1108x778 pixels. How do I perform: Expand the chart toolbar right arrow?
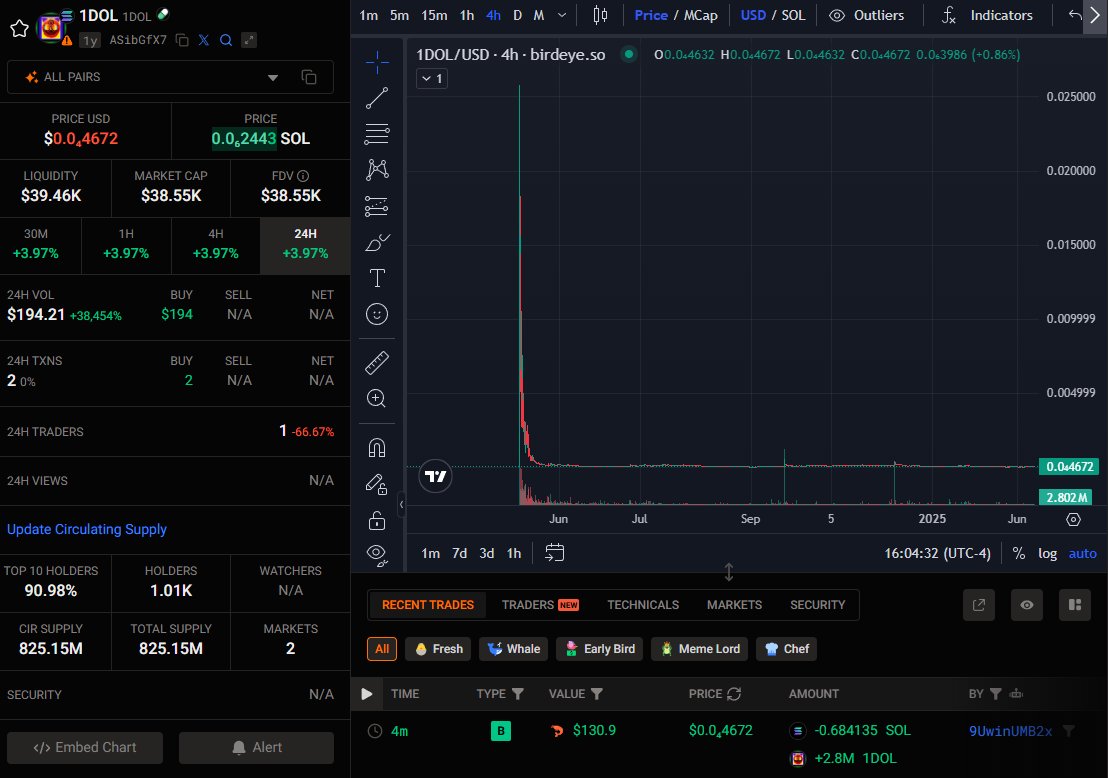(x=1095, y=15)
